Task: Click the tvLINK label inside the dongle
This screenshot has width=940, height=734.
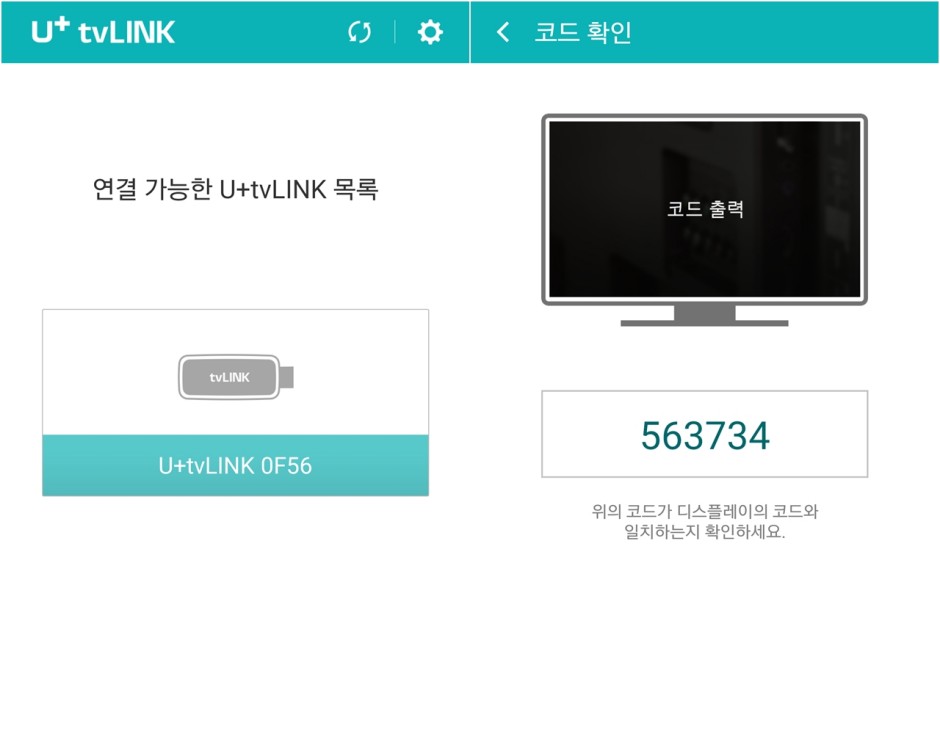Action: point(230,377)
